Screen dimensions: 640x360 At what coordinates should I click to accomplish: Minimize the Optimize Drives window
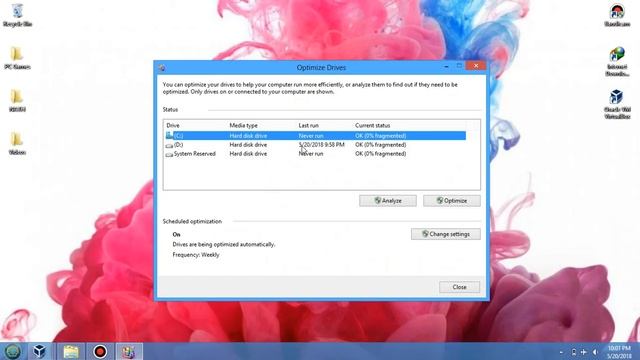pos(447,66)
